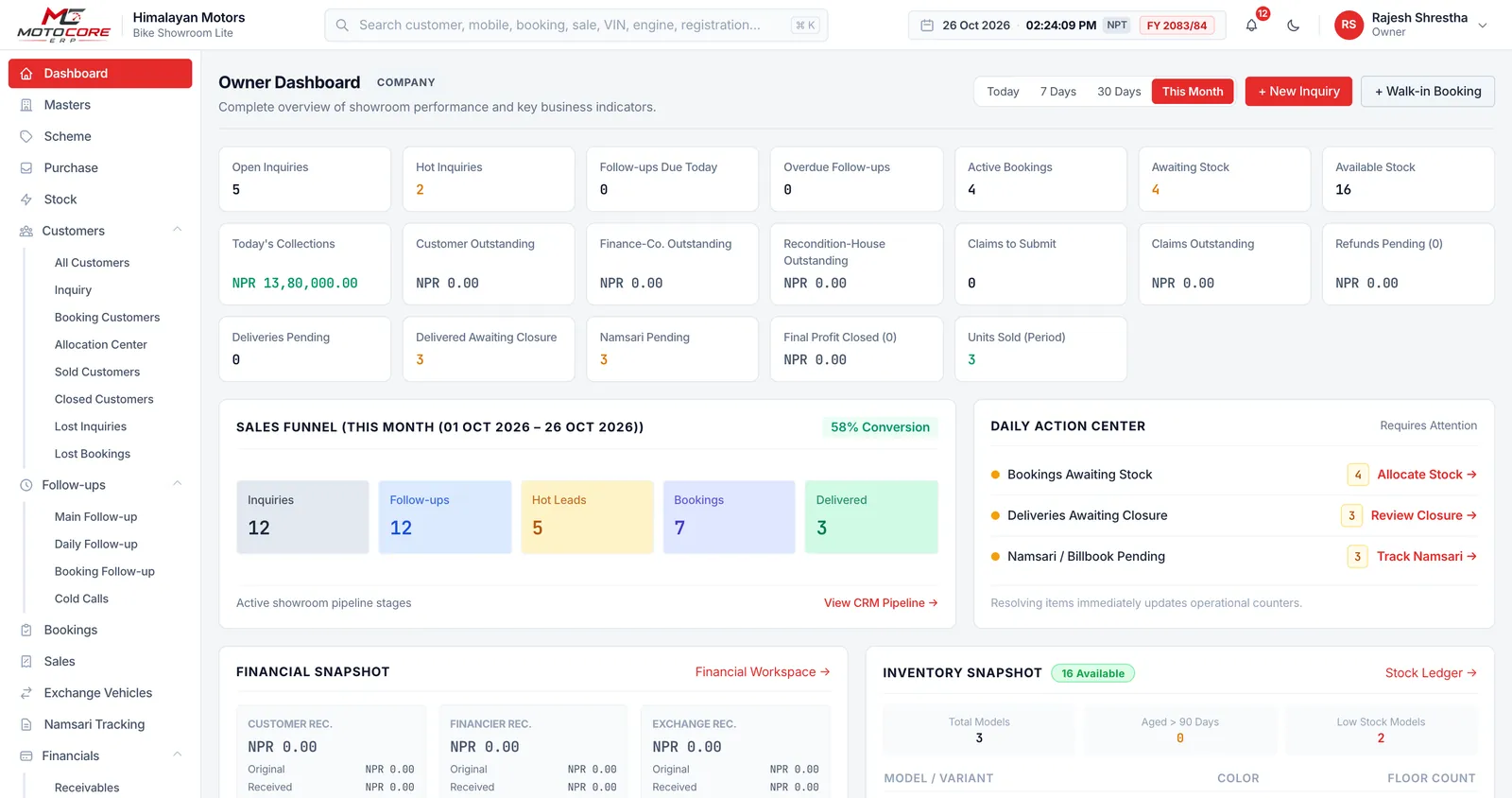
Task: Click the Hot Leads funnel stage
Action: 587,517
